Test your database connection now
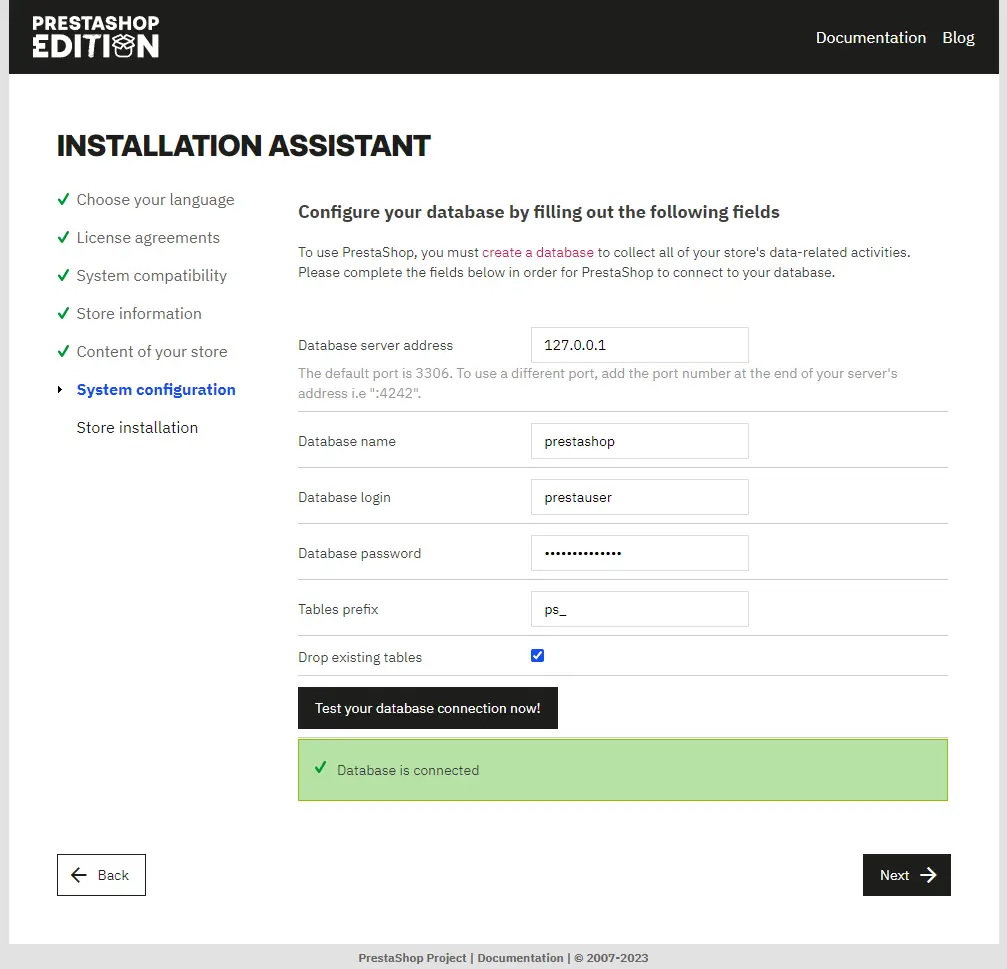Image resolution: width=1007 pixels, height=969 pixels. click(x=428, y=708)
